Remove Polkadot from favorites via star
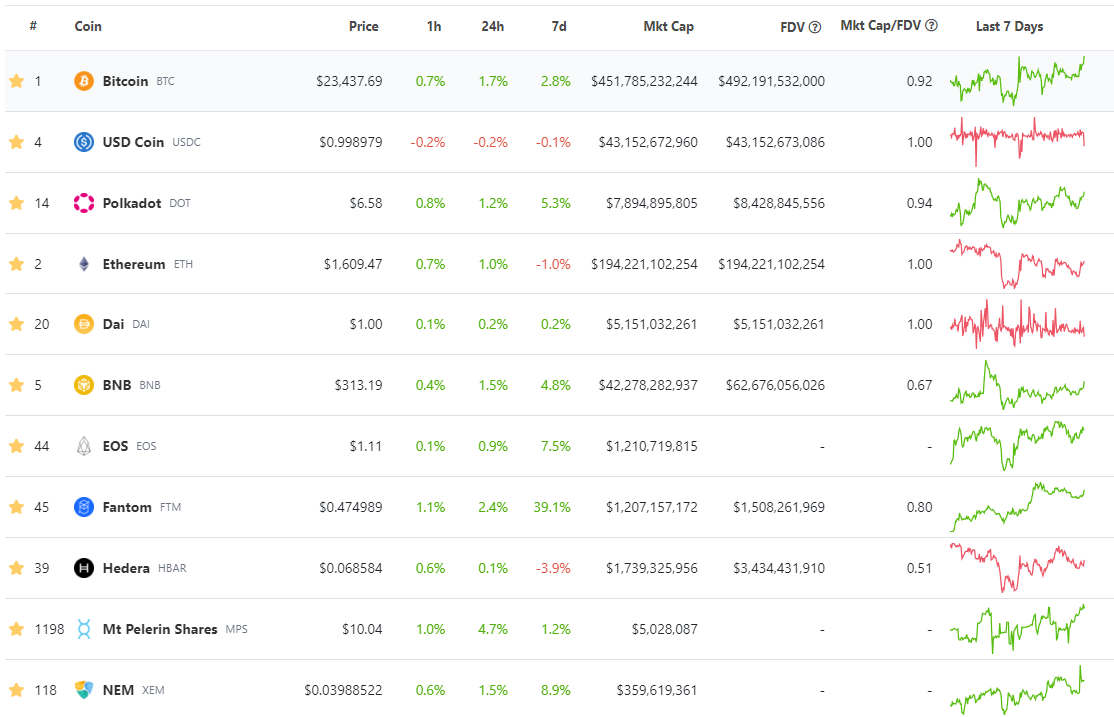 point(16,203)
